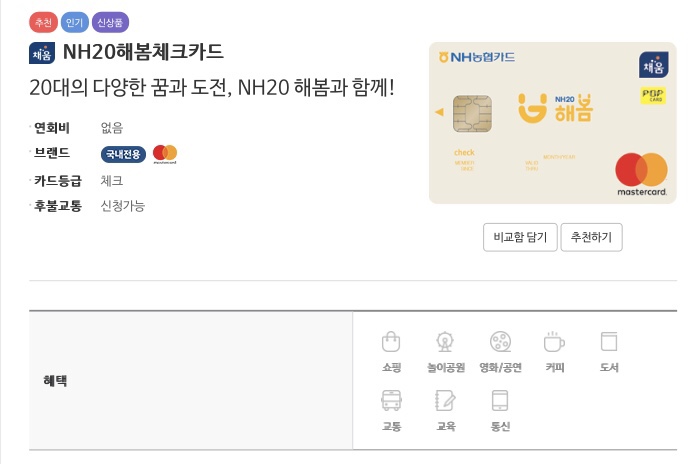The image size is (698, 464).
Task: Open the 영화/공연 film reel benefit icon
Action: point(500,342)
